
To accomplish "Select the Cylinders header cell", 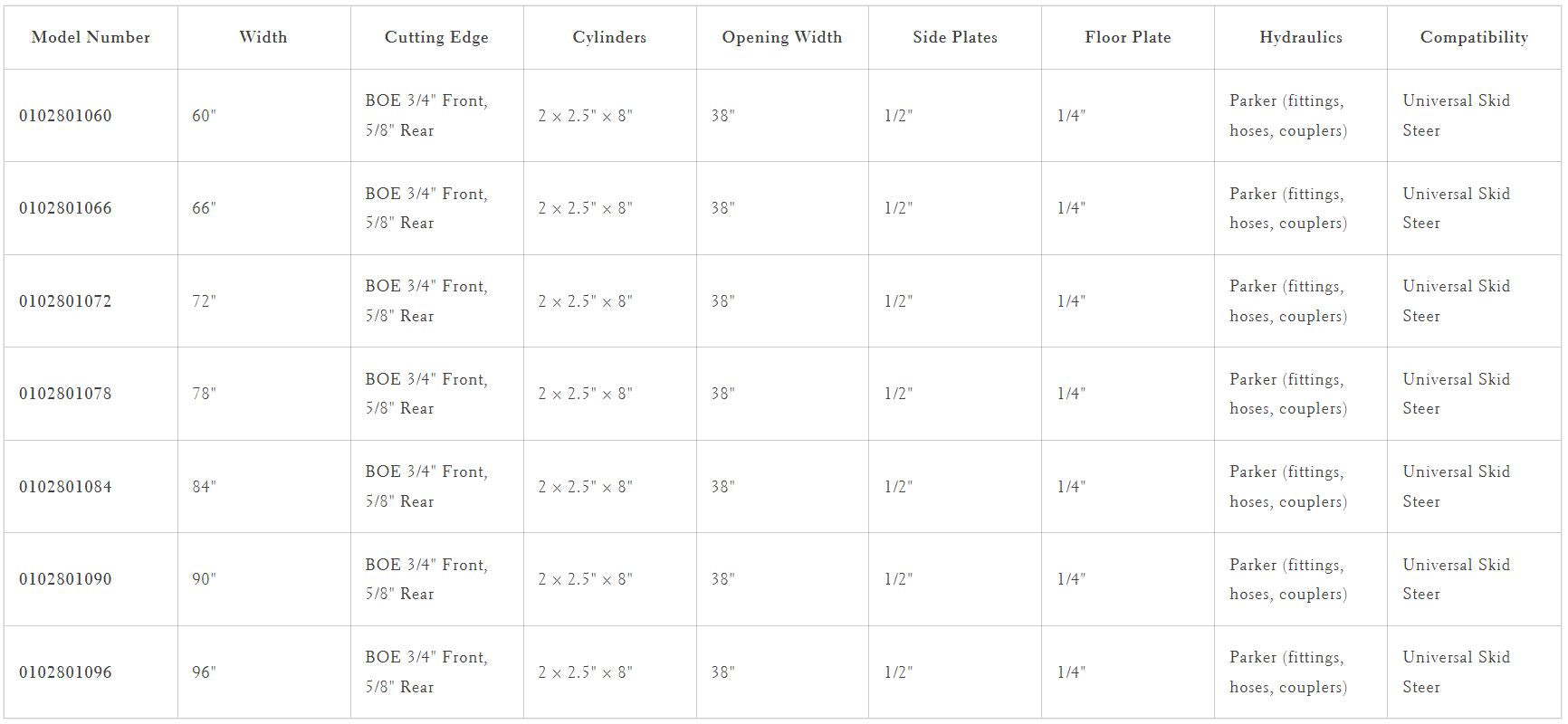I will tap(609, 37).
